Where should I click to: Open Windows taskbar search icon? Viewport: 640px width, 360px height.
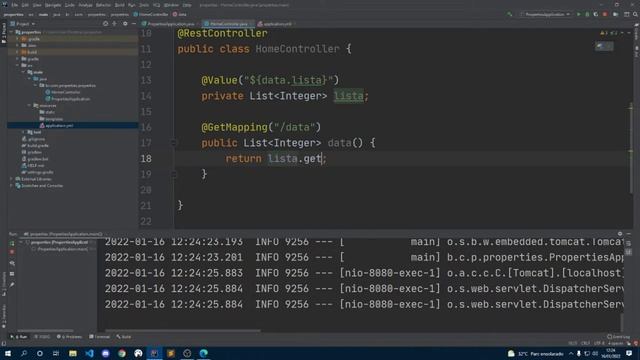(24, 353)
